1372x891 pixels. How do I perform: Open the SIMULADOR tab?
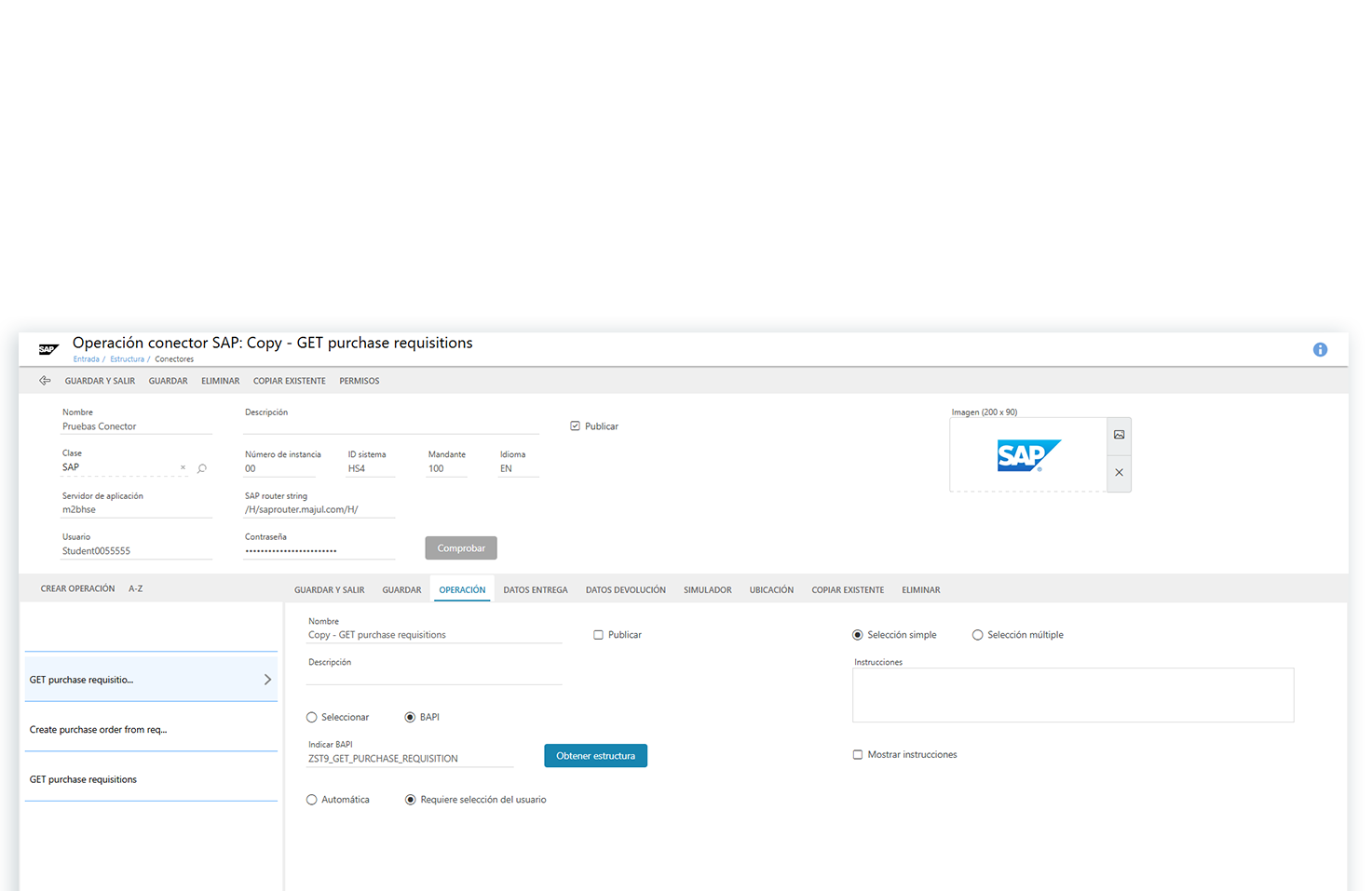coord(707,589)
